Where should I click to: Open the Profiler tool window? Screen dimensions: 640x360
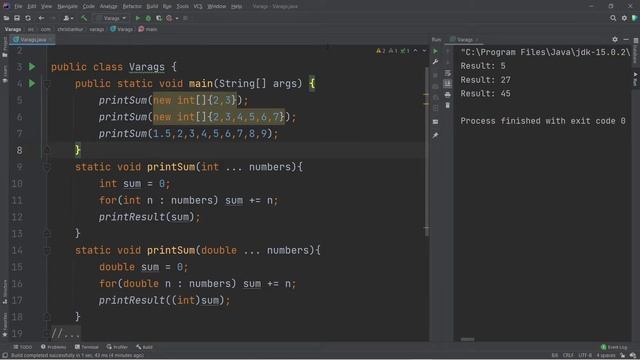pyautogui.click(x=118, y=347)
